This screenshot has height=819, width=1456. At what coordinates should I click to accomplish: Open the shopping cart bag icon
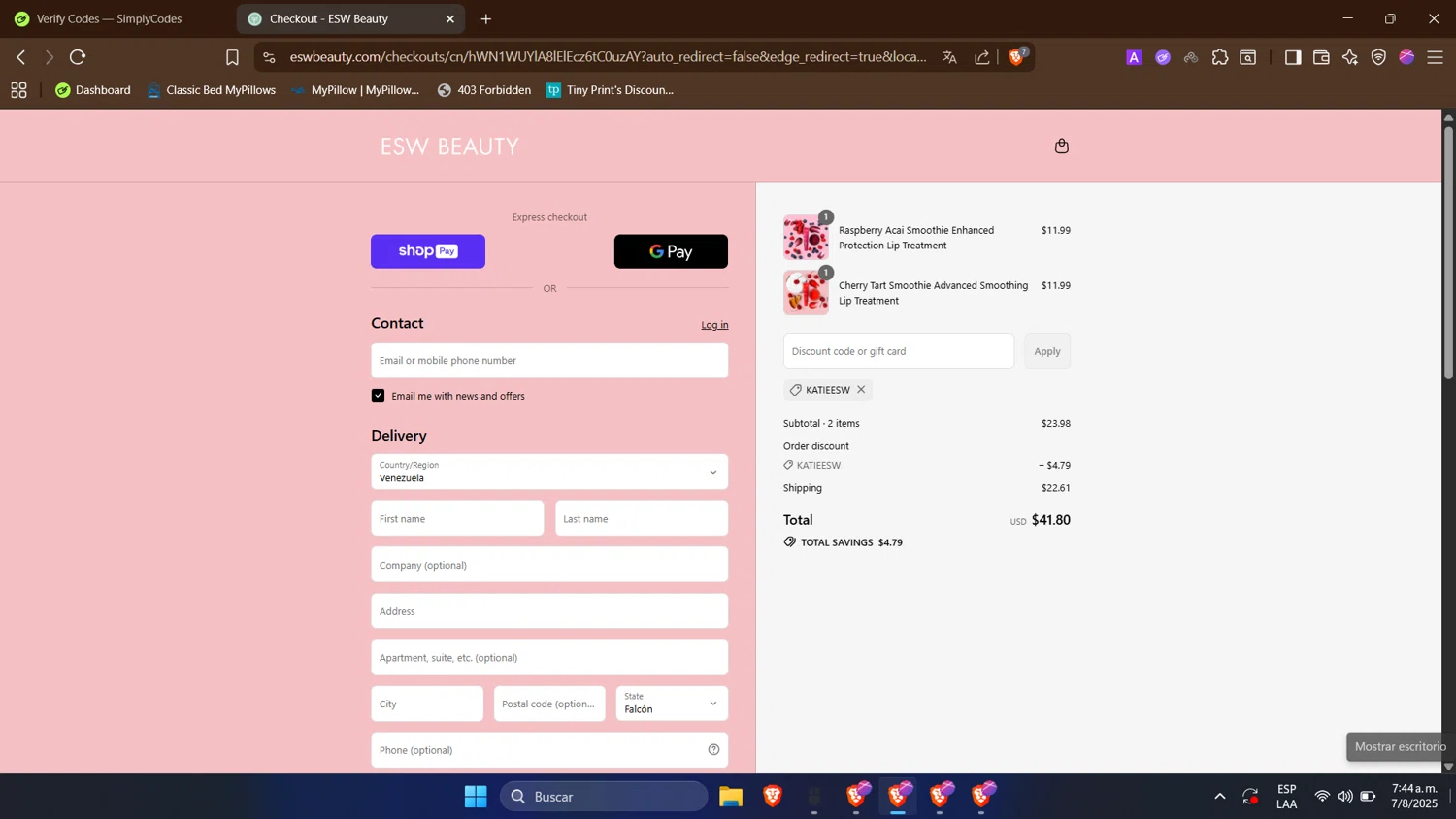tap(1061, 146)
